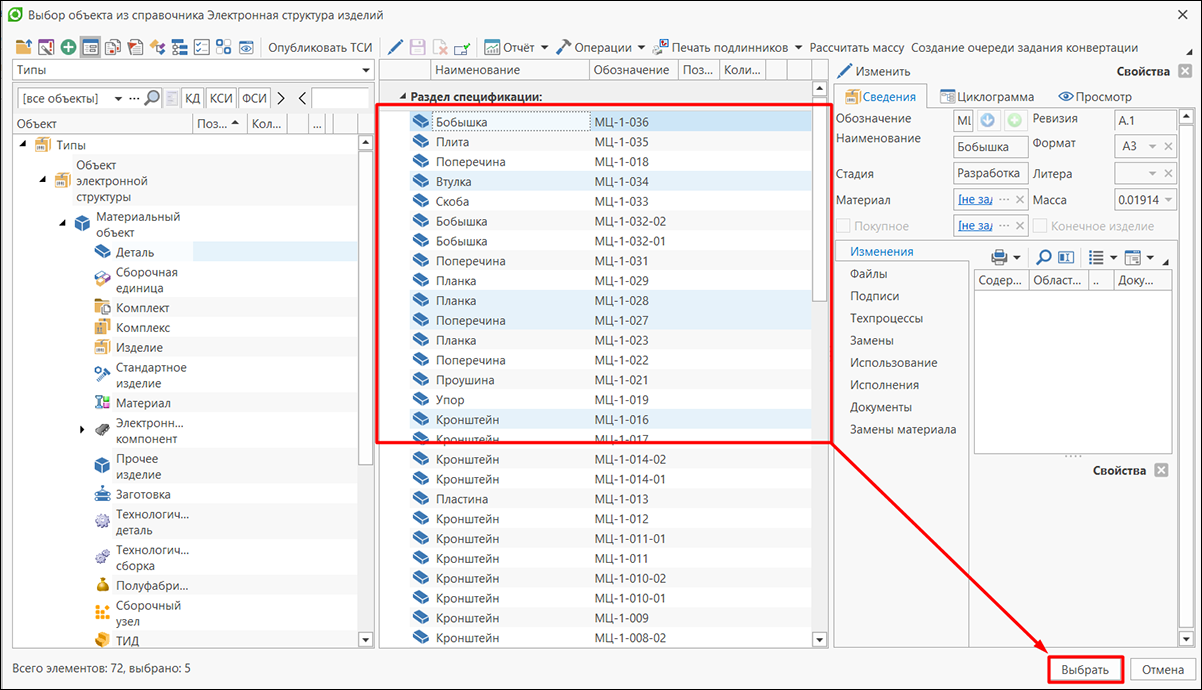The width and height of the screenshot is (1202, 690).
Task: Click the green plus add icon
Action: pyautogui.click(x=68, y=47)
